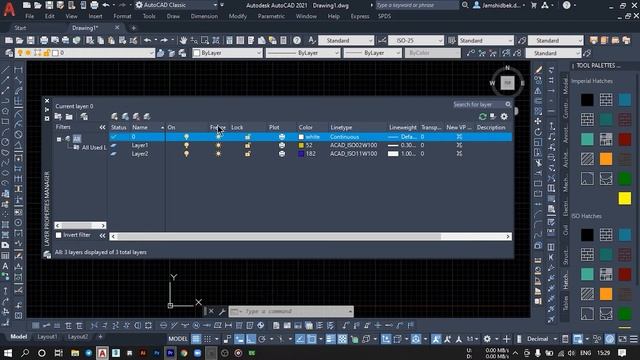Toggle the grid display in status bar
The width and height of the screenshot is (640, 360).
point(196,339)
